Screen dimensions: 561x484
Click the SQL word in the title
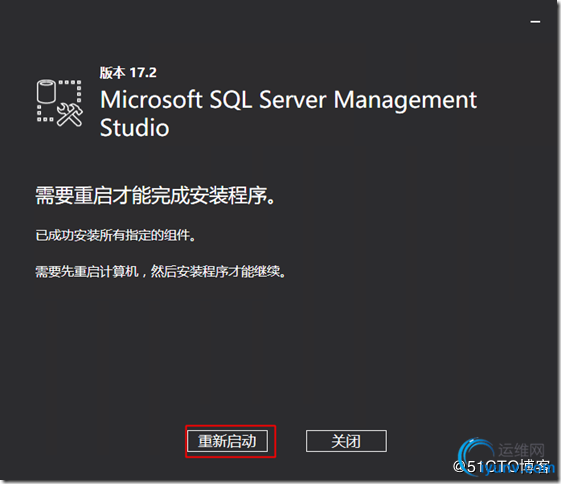(x=231, y=99)
